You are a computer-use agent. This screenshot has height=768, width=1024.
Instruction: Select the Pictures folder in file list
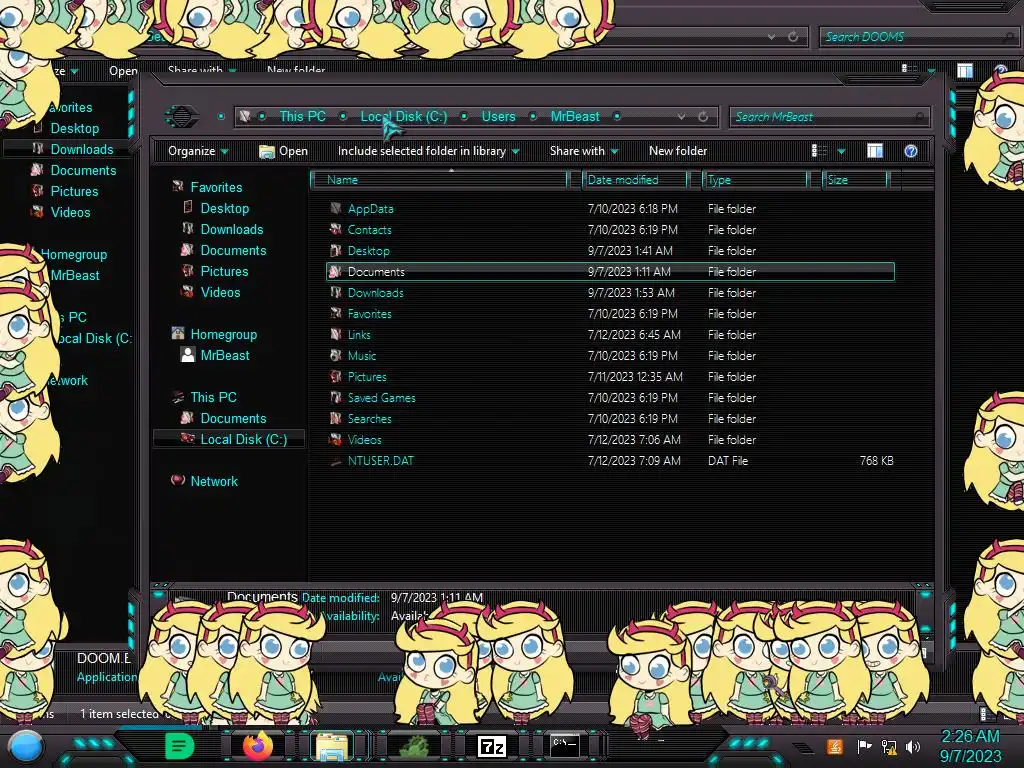click(x=366, y=377)
